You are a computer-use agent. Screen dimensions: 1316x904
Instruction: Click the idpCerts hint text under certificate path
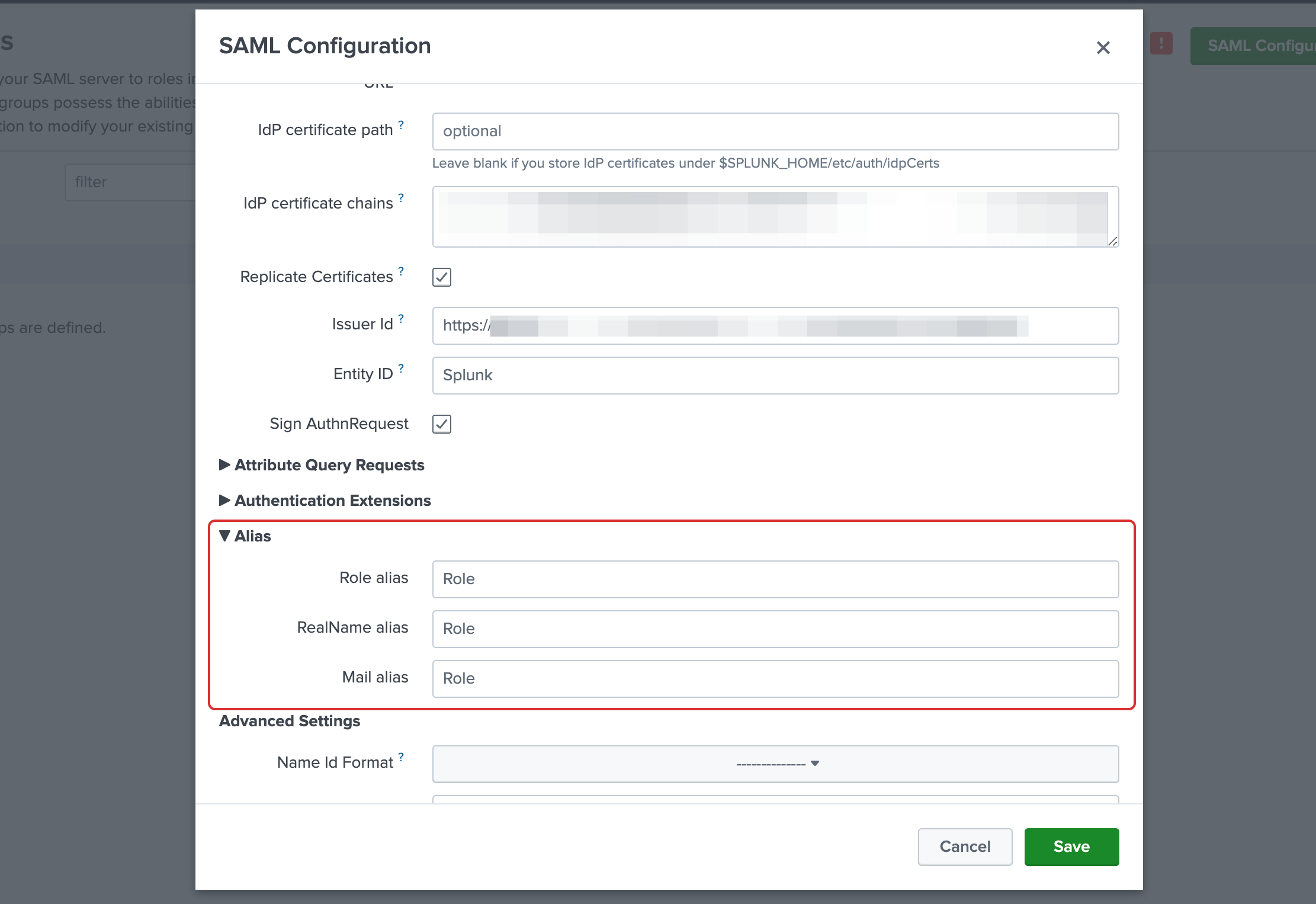point(686,163)
